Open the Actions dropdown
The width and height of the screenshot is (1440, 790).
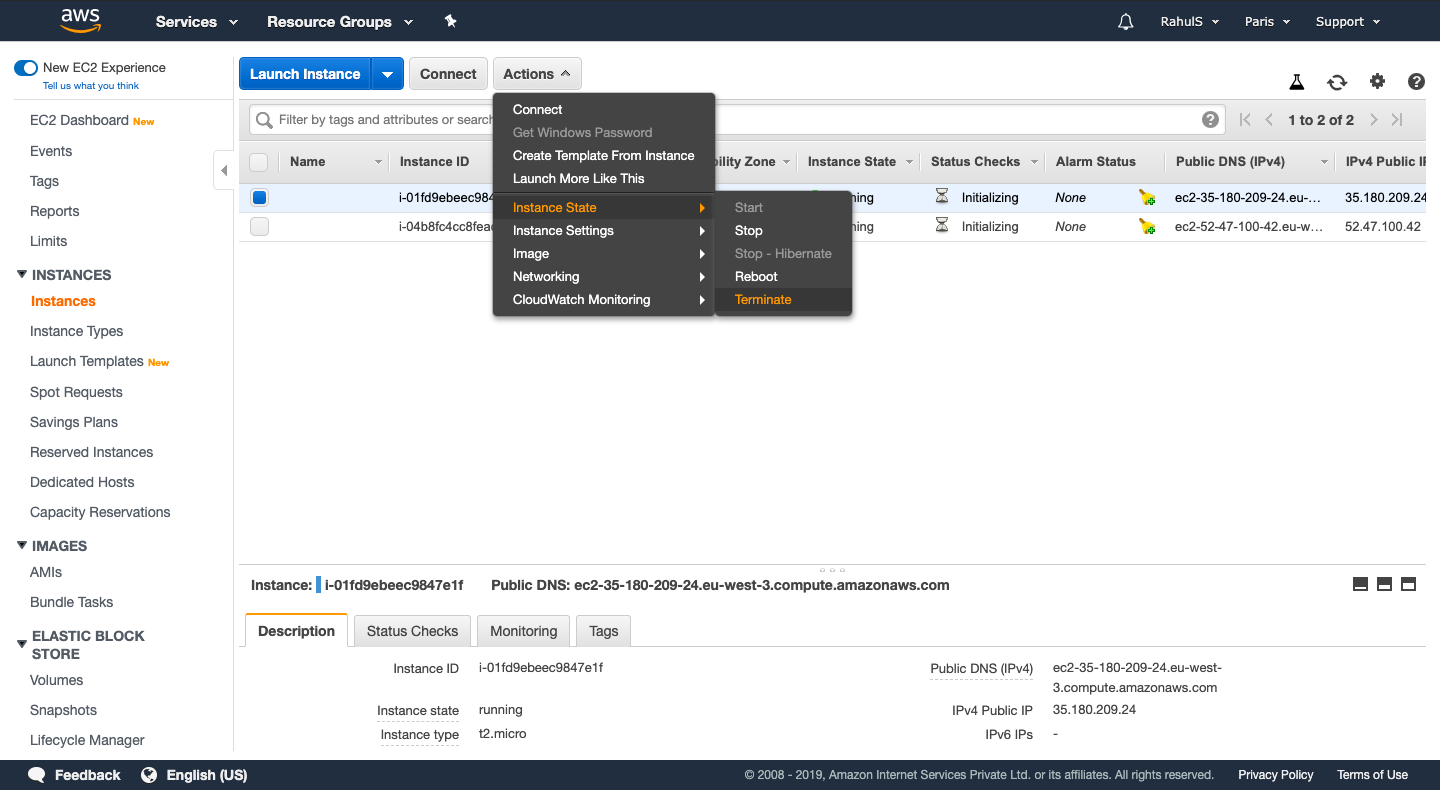pyautogui.click(x=537, y=73)
